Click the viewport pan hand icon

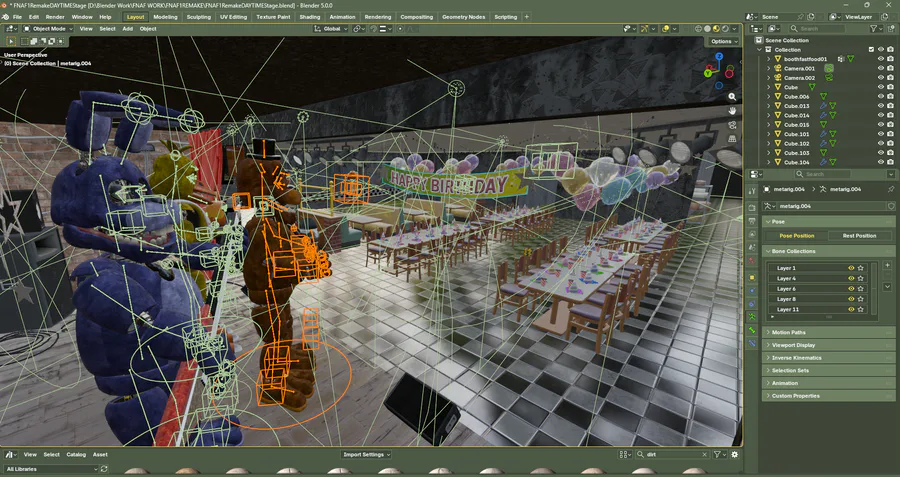tap(732, 111)
